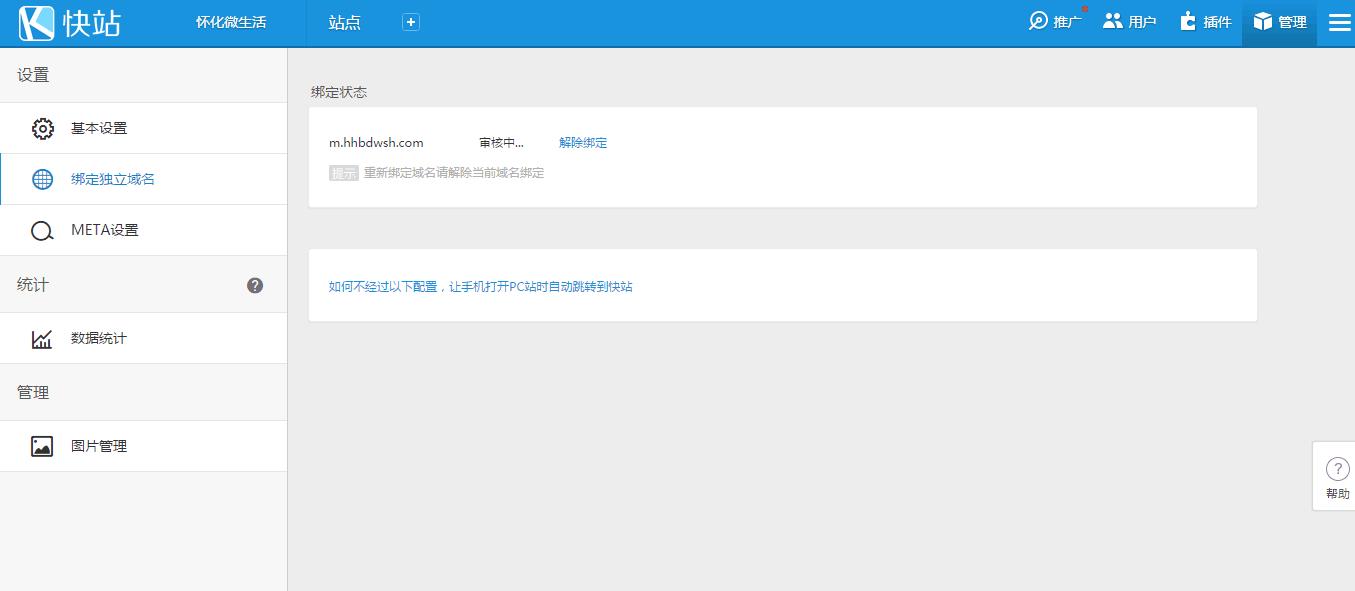
Task: Open the 基本设置 gear icon
Action: pos(41,128)
